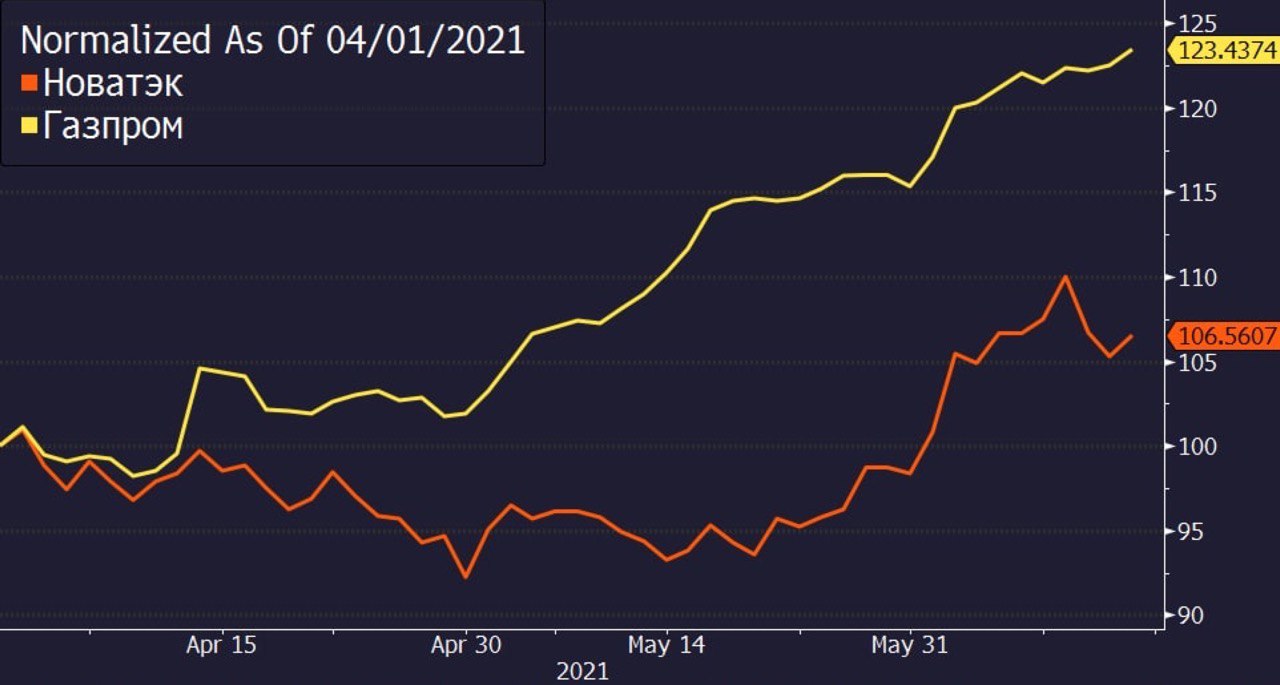Viewport: 1280px width, 685px height.
Task: Click the orange Новатэк legend color square
Action: [28, 84]
